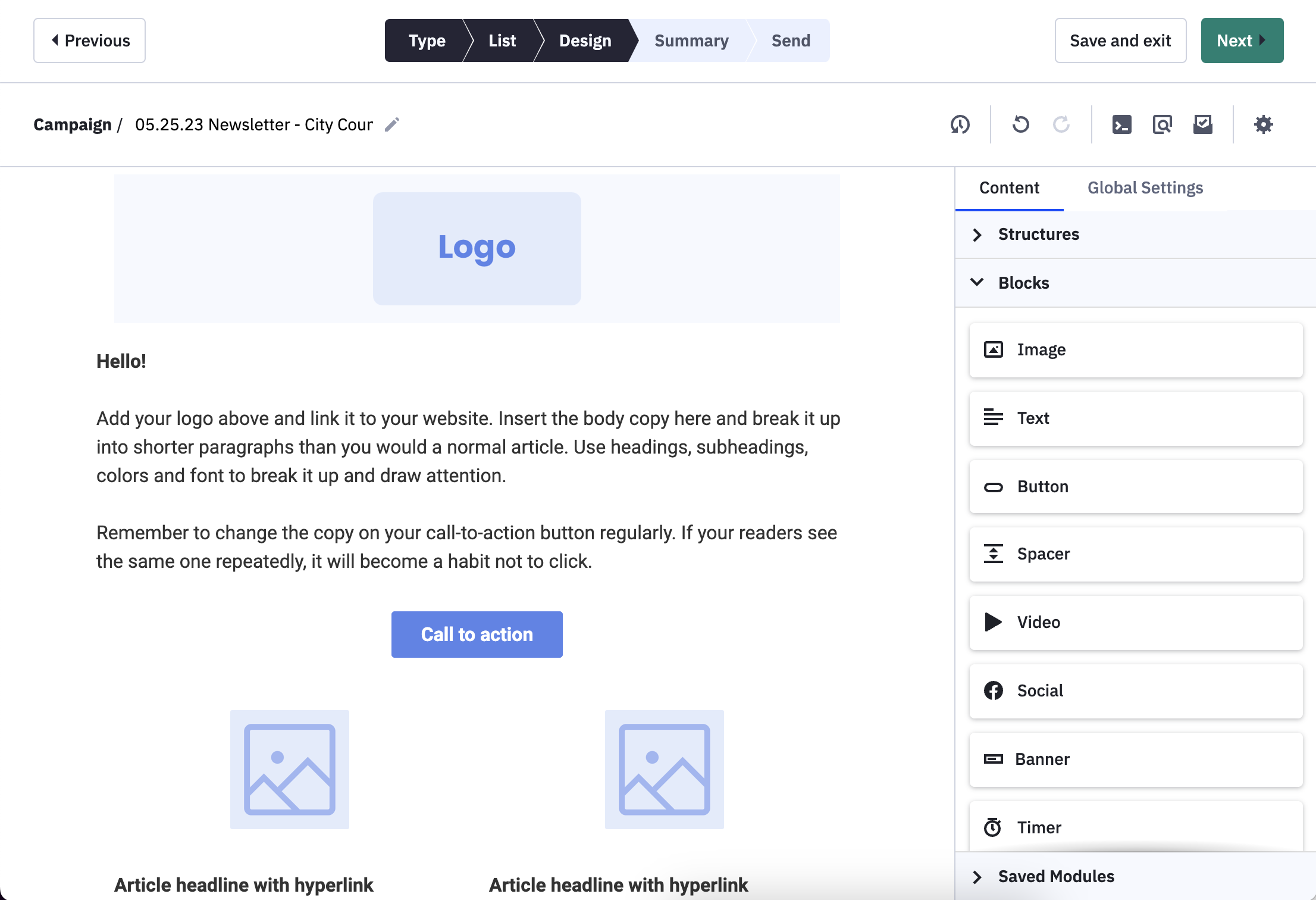The width and height of the screenshot is (1316, 900).
Task: Click the Call to action button
Action: tap(477, 635)
